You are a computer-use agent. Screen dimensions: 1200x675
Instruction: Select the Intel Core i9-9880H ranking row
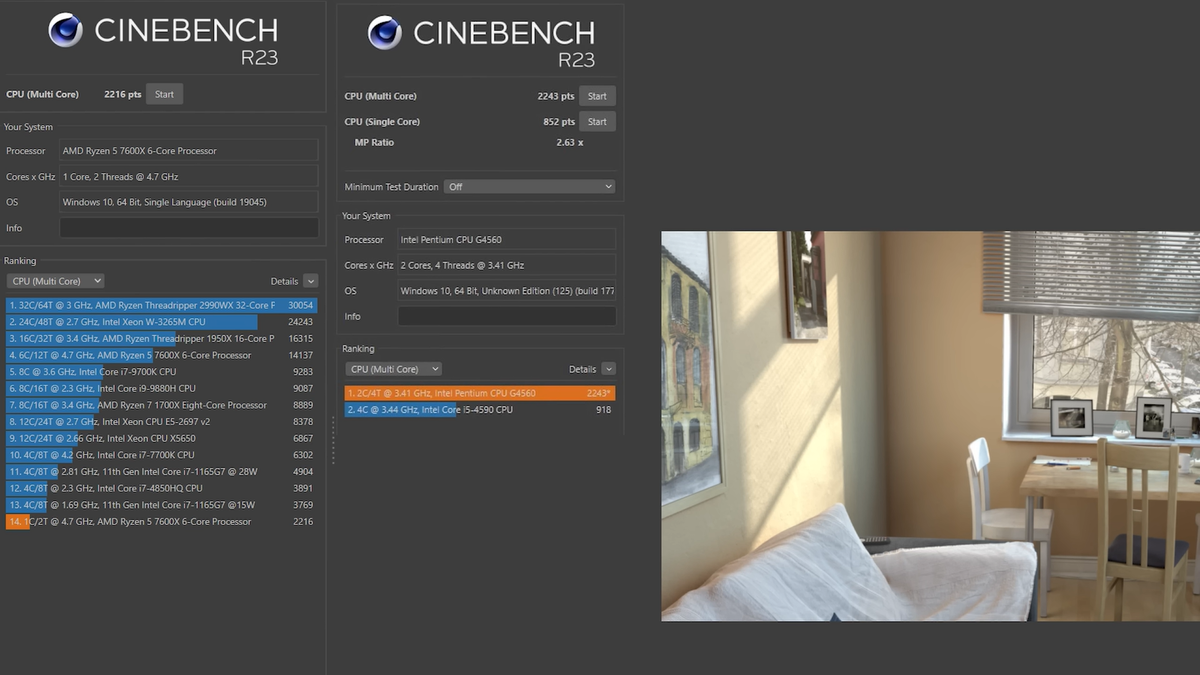[x=161, y=388]
